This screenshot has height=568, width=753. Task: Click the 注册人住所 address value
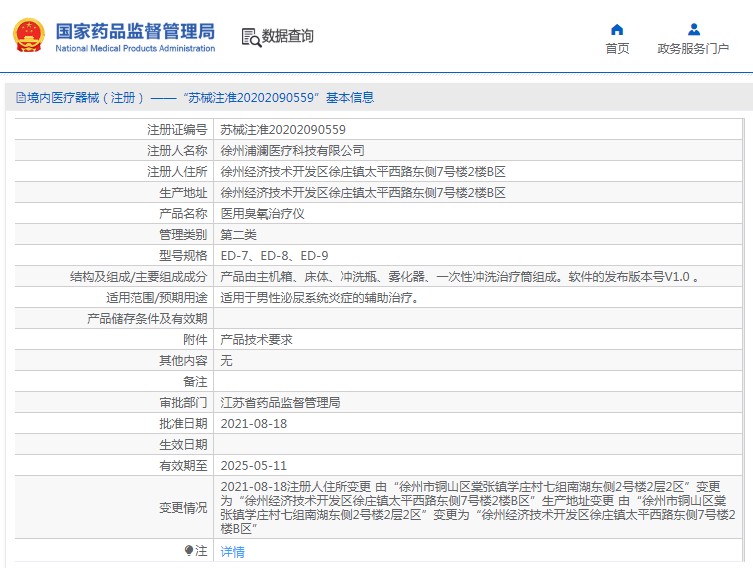click(363, 172)
